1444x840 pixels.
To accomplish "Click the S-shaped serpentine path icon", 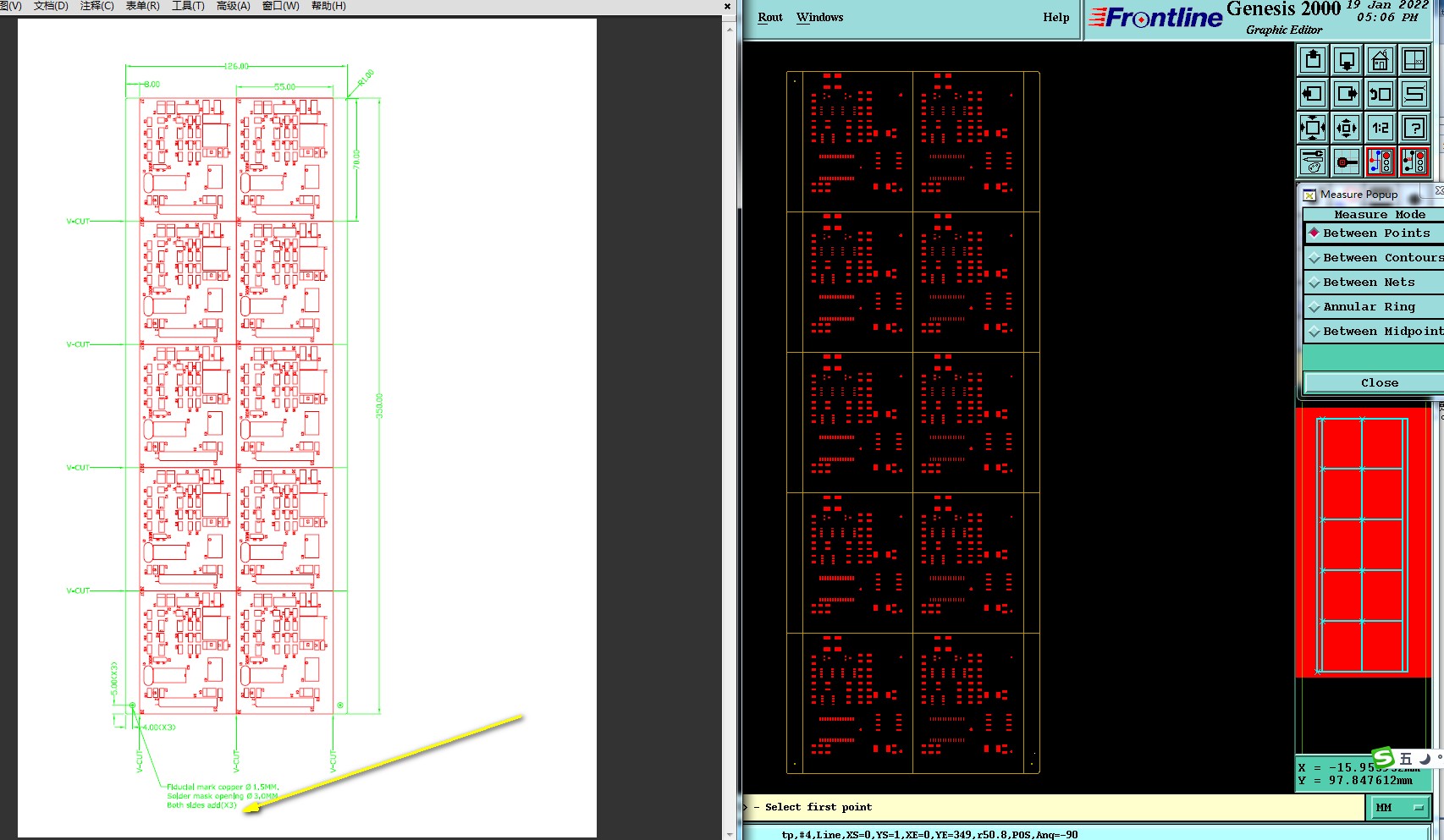I will click(1414, 94).
